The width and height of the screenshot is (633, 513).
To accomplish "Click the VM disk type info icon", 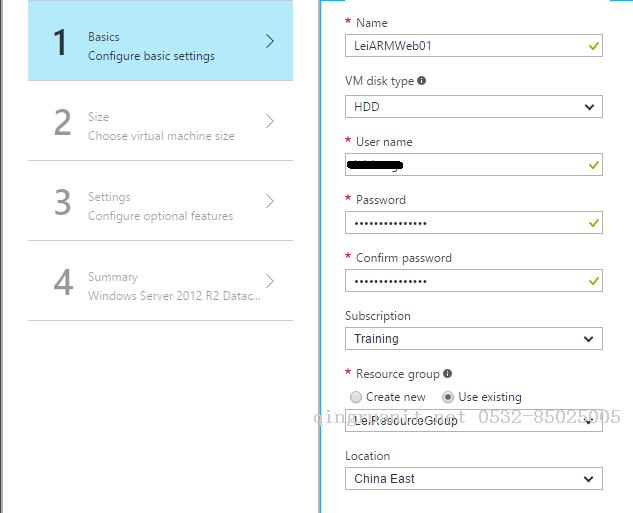I will (421, 81).
